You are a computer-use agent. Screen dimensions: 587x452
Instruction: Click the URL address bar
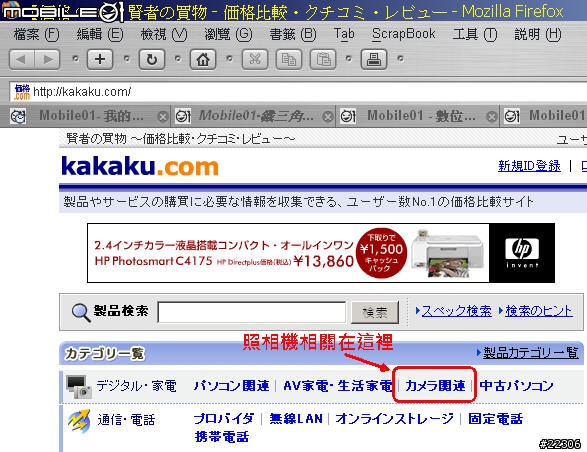[299, 92]
